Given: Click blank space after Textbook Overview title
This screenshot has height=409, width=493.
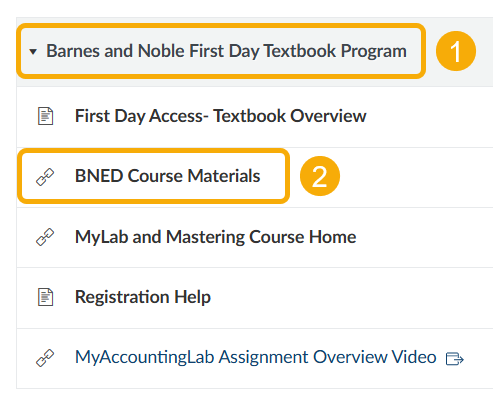Looking at the screenshot, I should pyautogui.click(x=430, y=117).
